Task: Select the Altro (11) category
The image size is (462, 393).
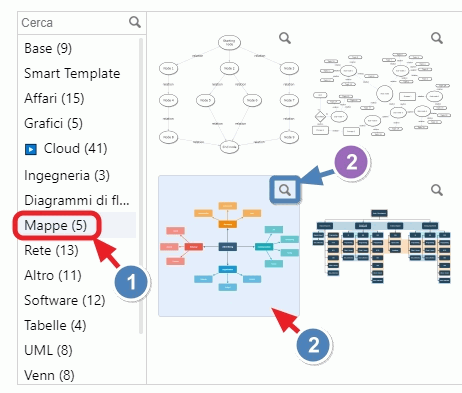Action: click(x=53, y=275)
